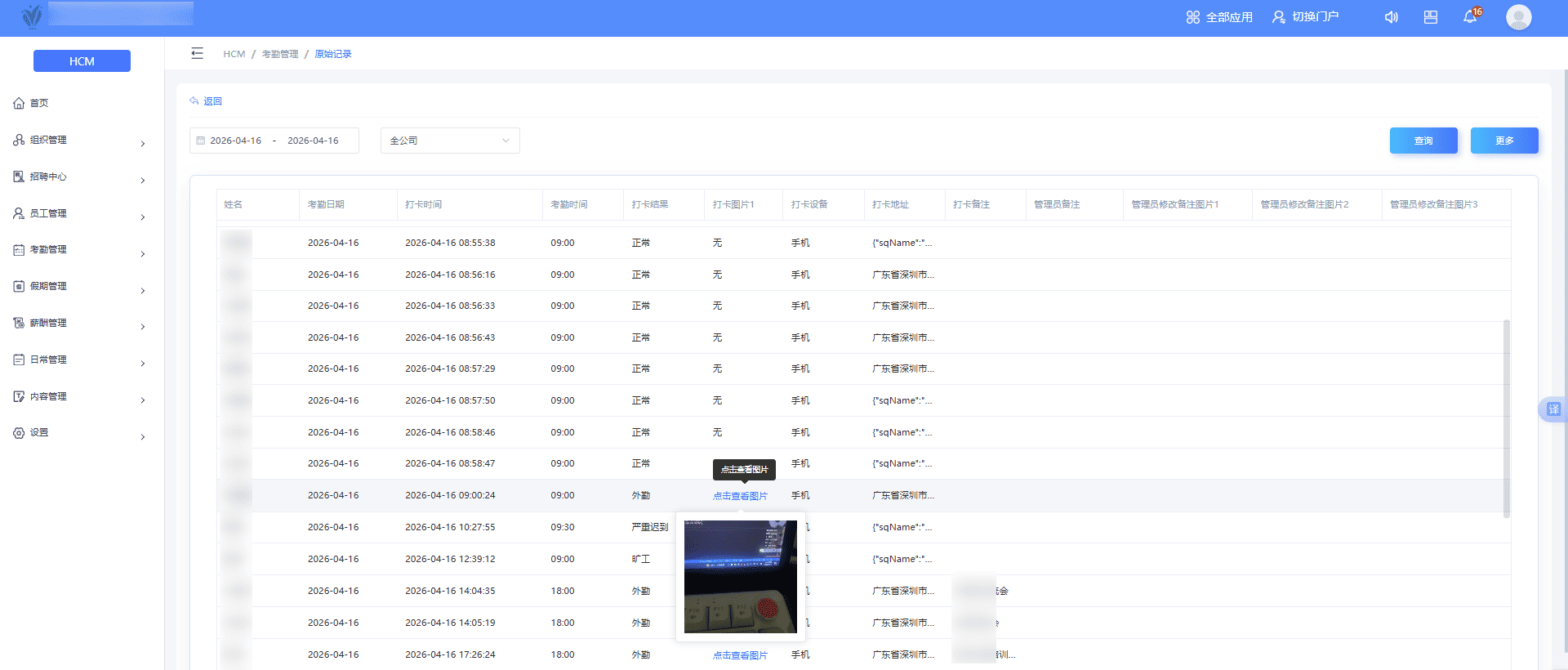
Task: Go to home page (首页)
Action: pos(39,103)
